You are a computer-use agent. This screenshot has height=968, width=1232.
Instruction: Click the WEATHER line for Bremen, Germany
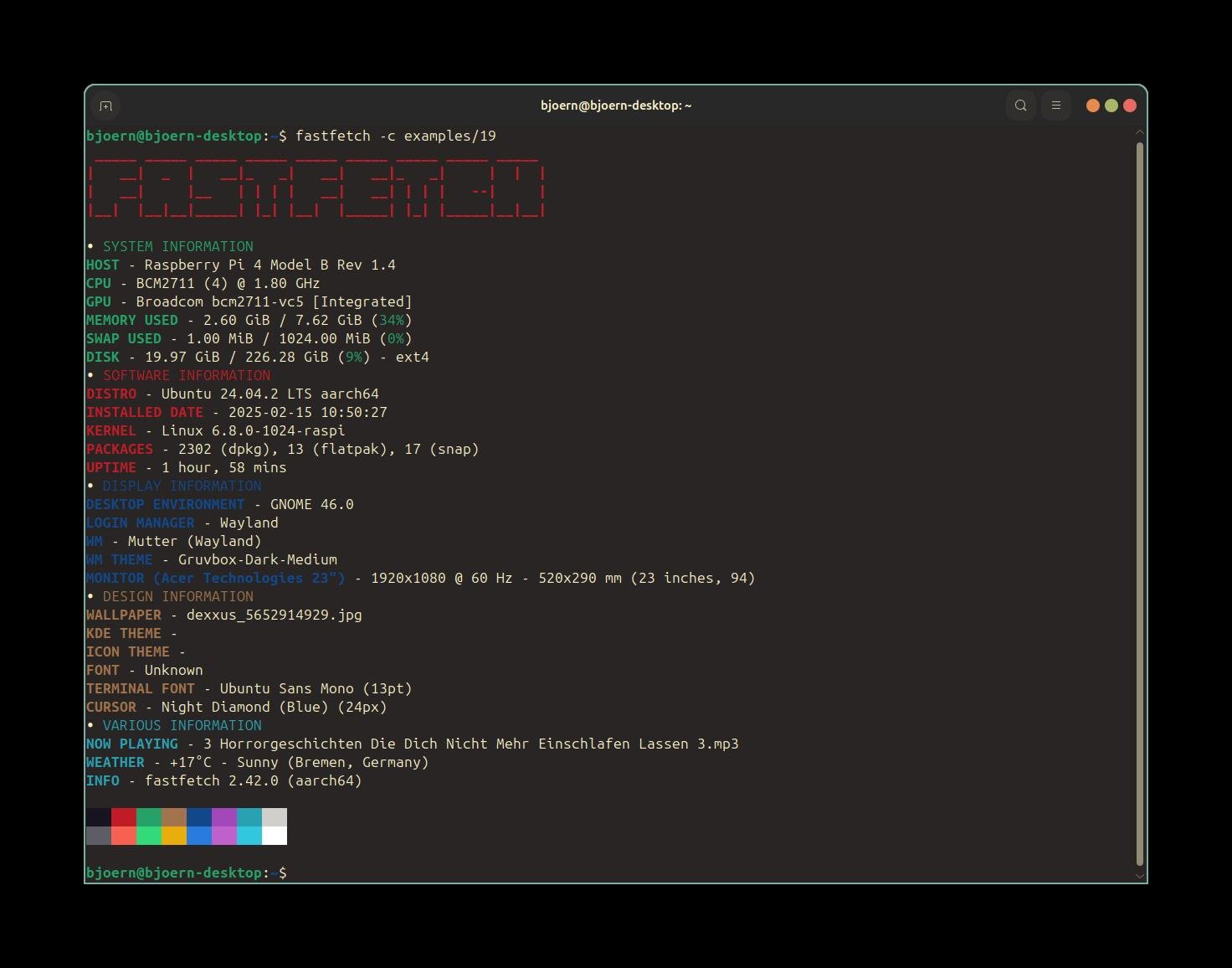pos(258,762)
